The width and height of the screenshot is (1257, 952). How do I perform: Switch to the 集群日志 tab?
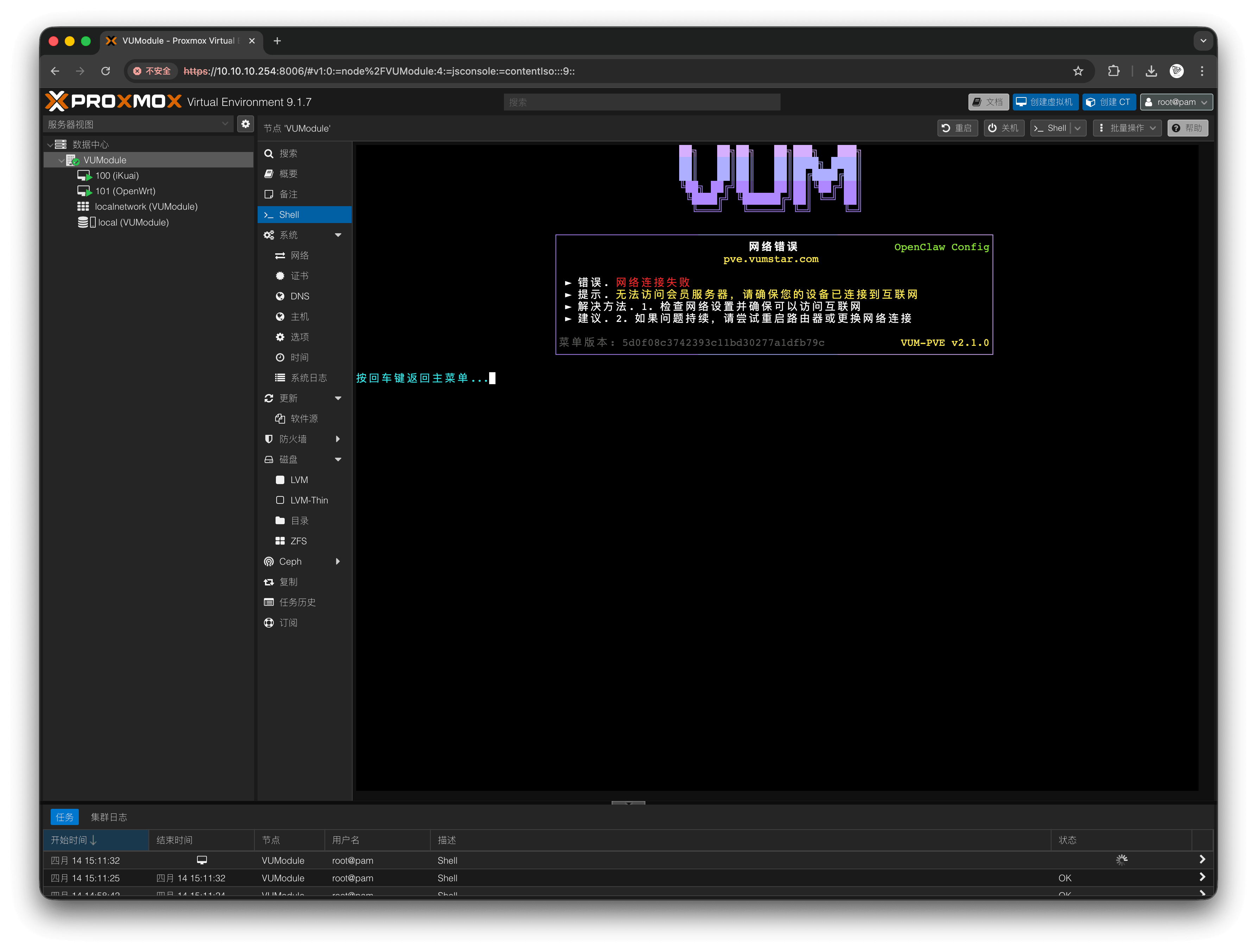coord(109,817)
